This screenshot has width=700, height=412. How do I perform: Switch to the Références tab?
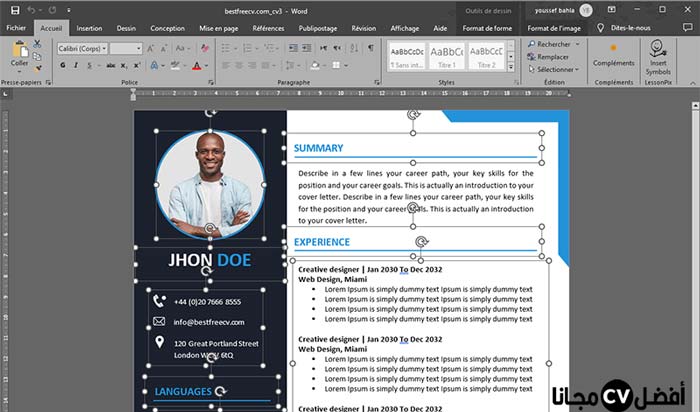click(x=268, y=28)
